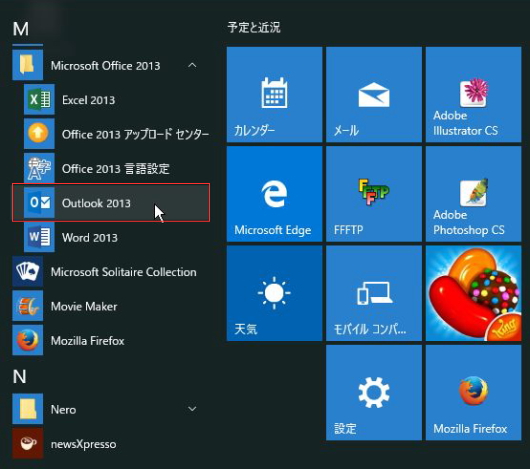This screenshot has height=469, width=530.
Task: Launch Outlook 2013 via its icon
Action: coord(39,203)
